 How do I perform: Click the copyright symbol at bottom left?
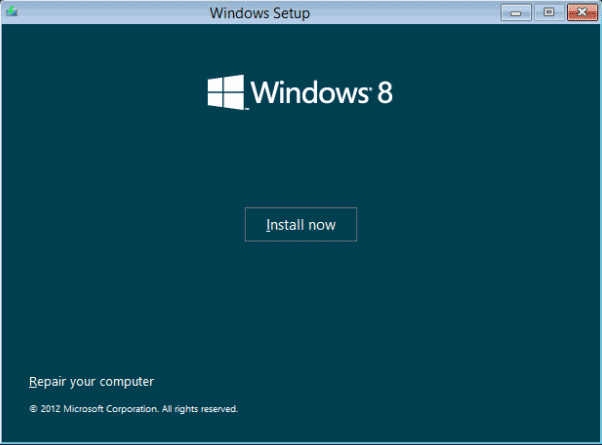33,409
